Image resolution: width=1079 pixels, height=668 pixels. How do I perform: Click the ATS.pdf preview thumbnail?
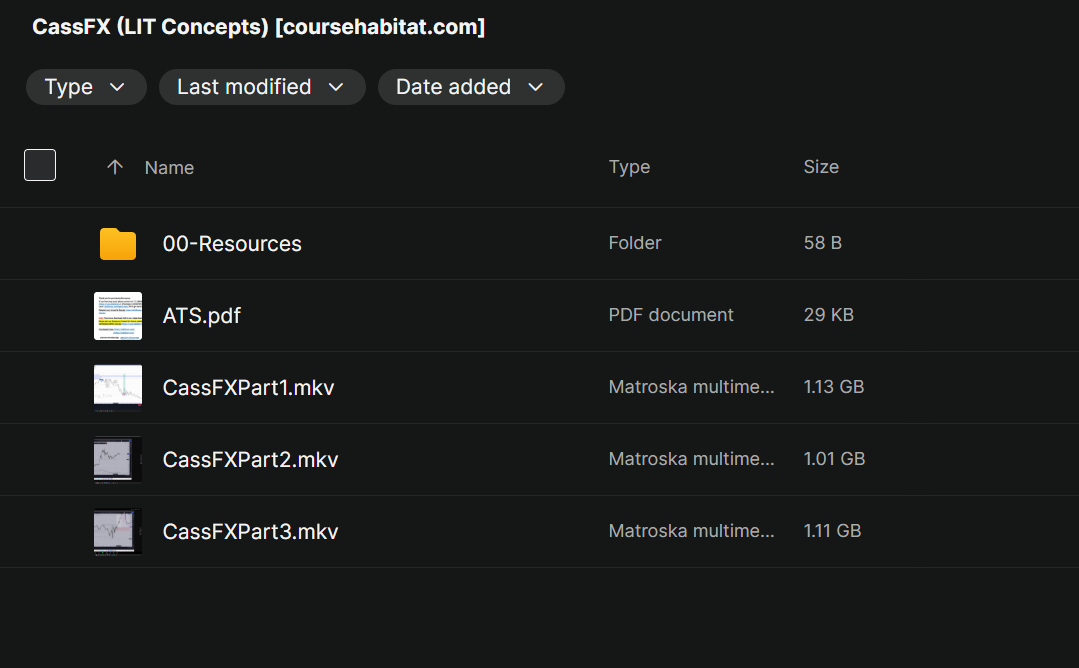118,316
